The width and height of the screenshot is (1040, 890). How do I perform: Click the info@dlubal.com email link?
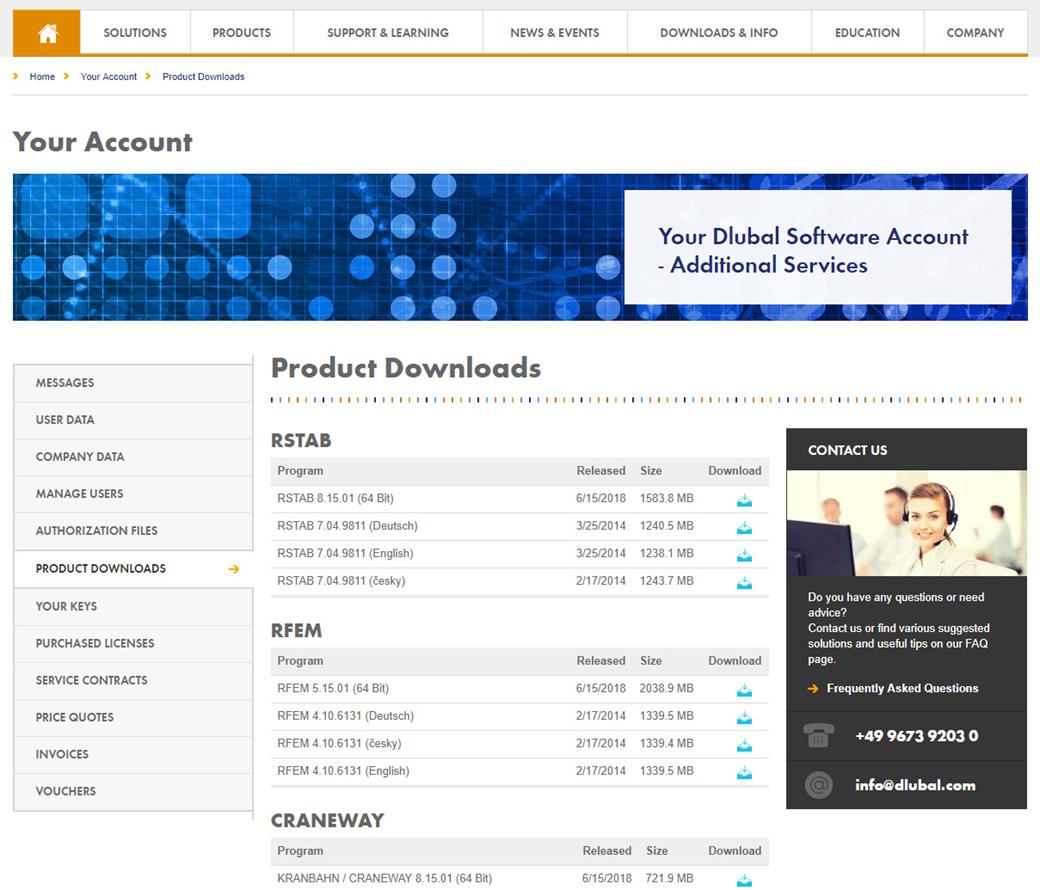[915, 785]
